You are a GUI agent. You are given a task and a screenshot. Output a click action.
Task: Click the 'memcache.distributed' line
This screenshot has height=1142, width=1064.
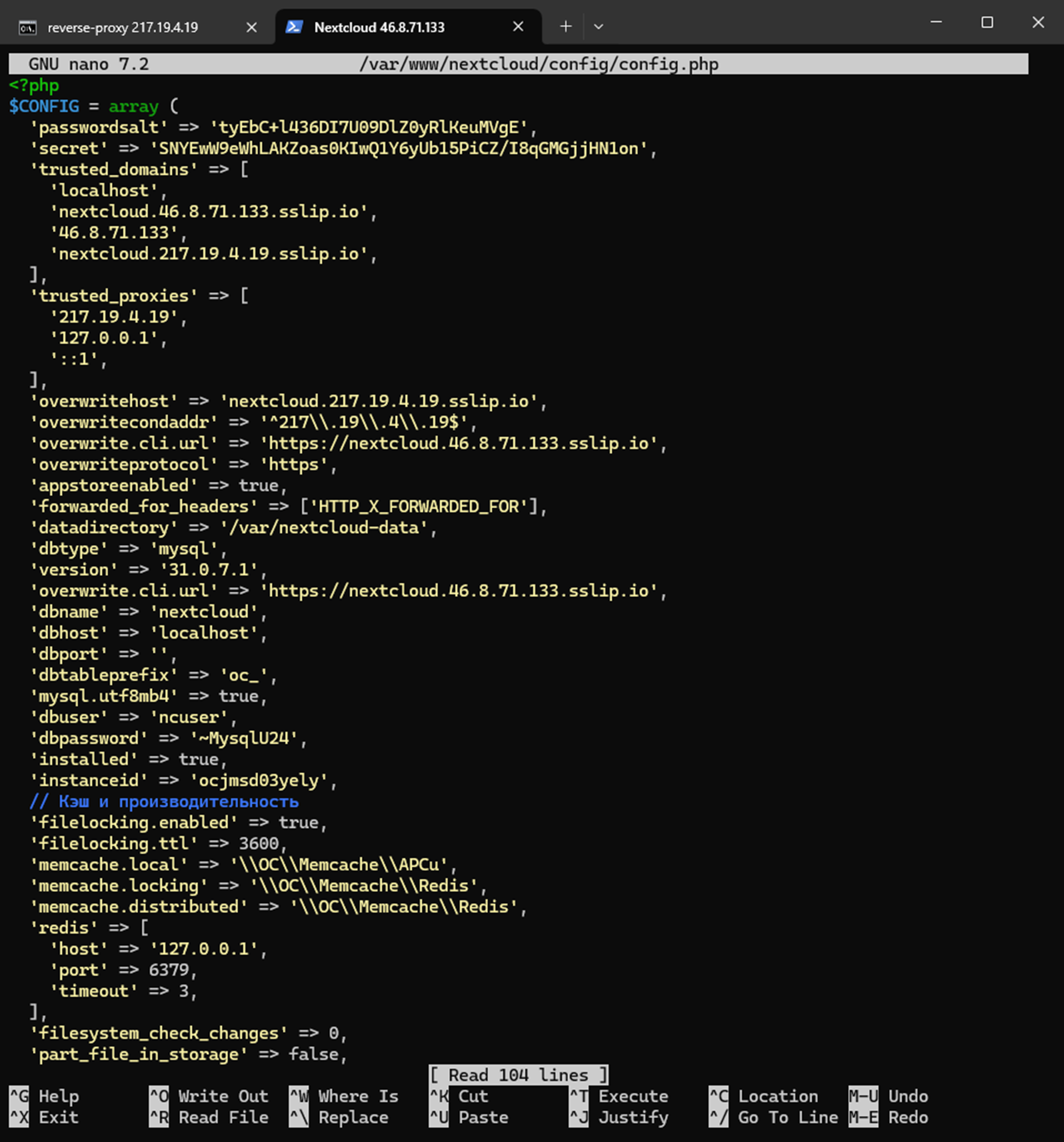pos(279,907)
